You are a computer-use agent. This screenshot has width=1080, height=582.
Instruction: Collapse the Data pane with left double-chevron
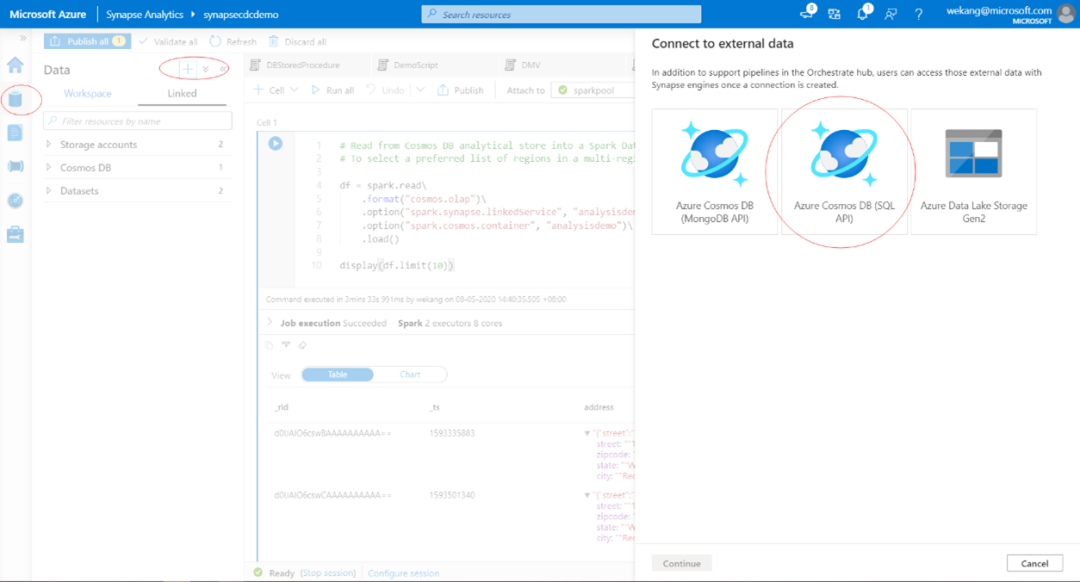point(223,70)
